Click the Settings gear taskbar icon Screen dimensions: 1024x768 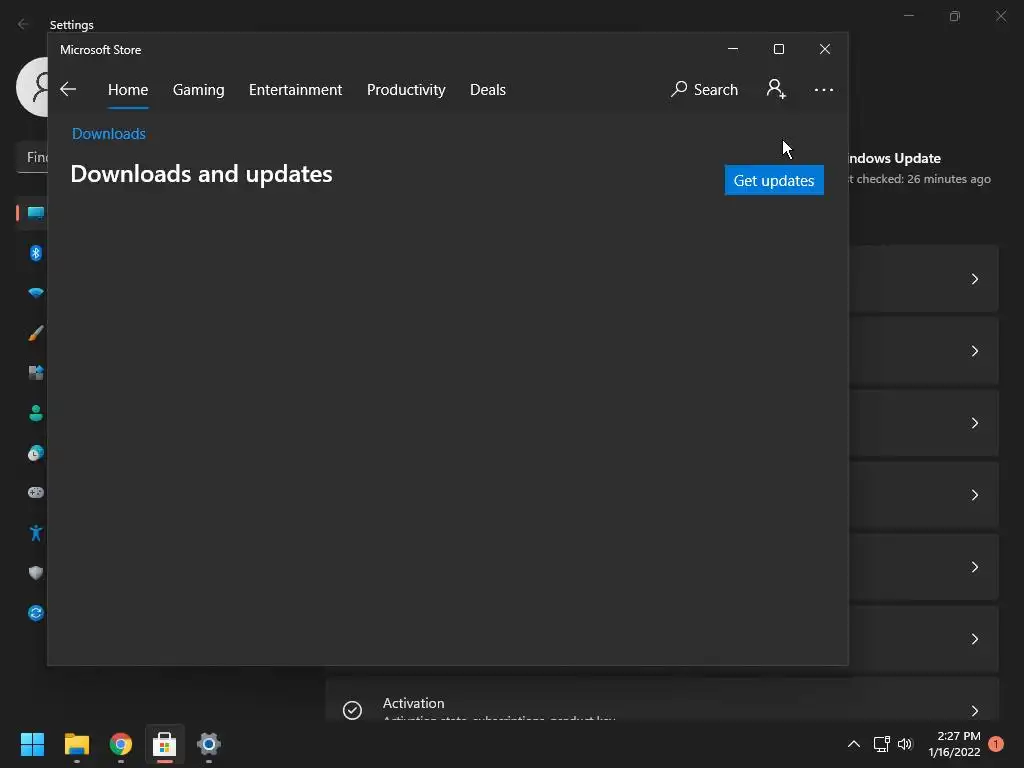[208, 744]
